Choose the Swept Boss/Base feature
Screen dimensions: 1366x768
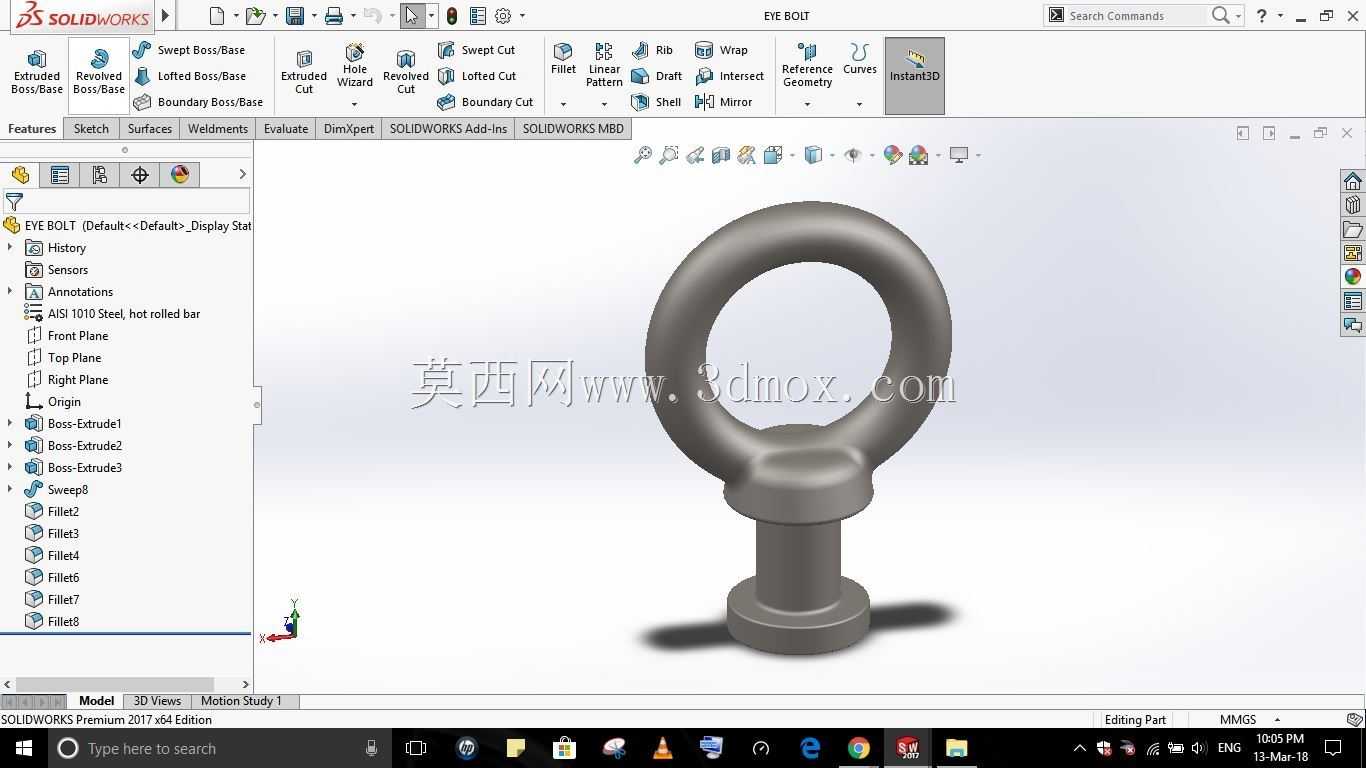point(190,50)
